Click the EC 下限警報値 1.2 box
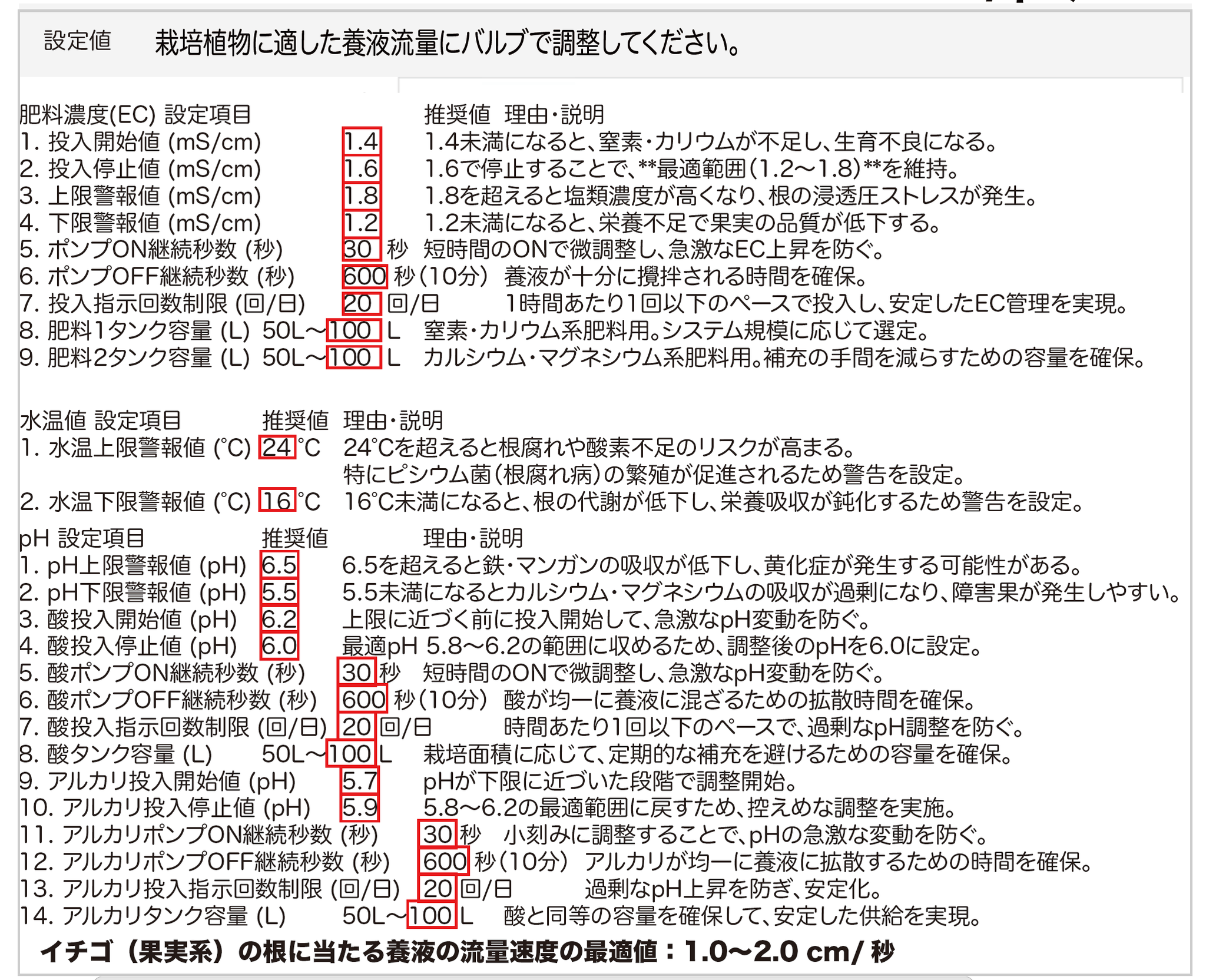 (362, 223)
